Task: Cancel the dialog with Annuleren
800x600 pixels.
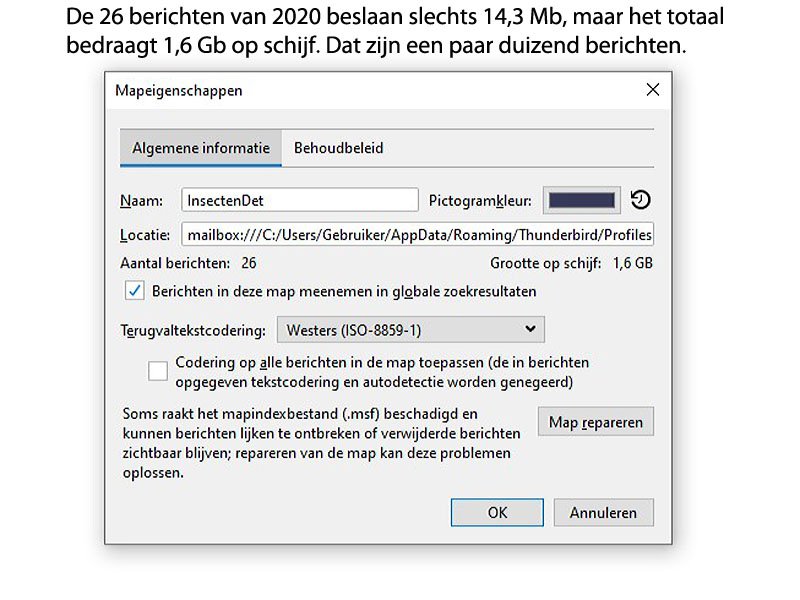Action: pyautogui.click(x=603, y=512)
